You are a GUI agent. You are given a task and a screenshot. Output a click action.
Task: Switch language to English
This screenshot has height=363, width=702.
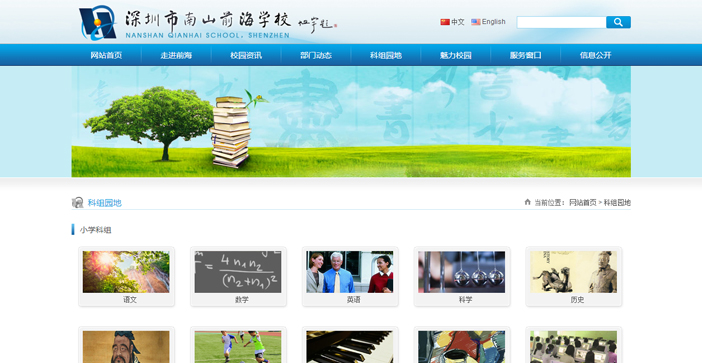pos(493,22)
